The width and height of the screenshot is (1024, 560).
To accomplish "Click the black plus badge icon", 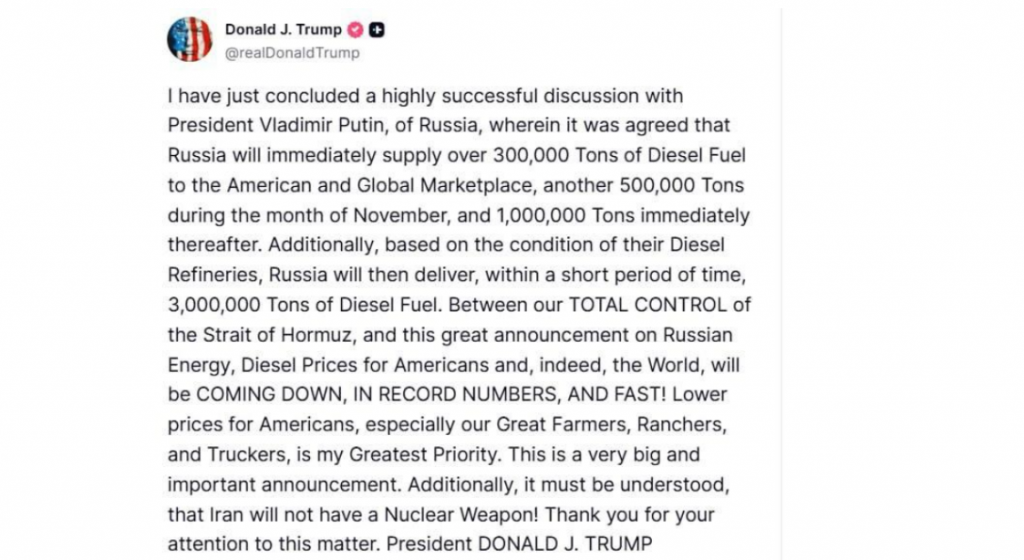I will pyautogui.click(x=377, y=30).
